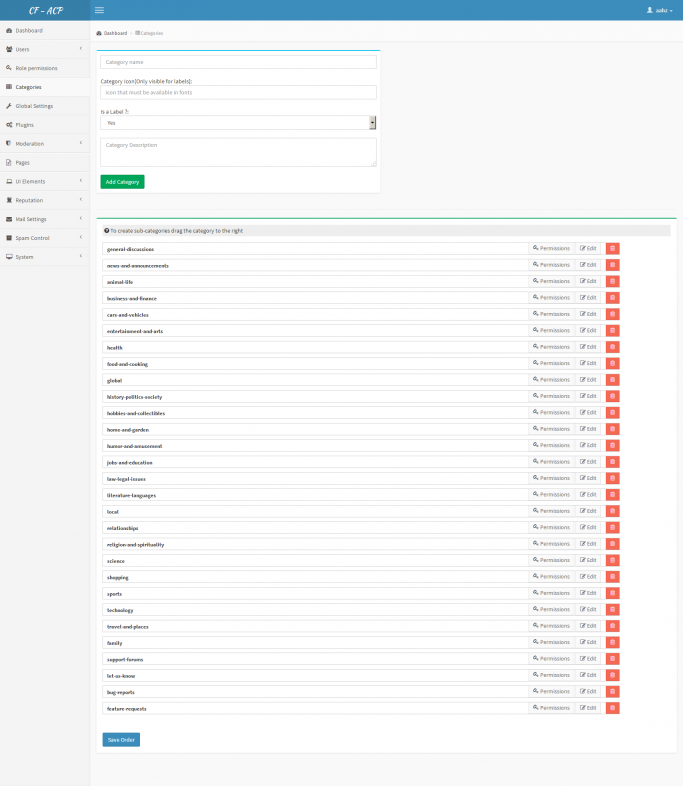Image resolution: width=683 pixels, height=786 pixels.
Task: Select the technology category row
Action: tap(315, 610)
